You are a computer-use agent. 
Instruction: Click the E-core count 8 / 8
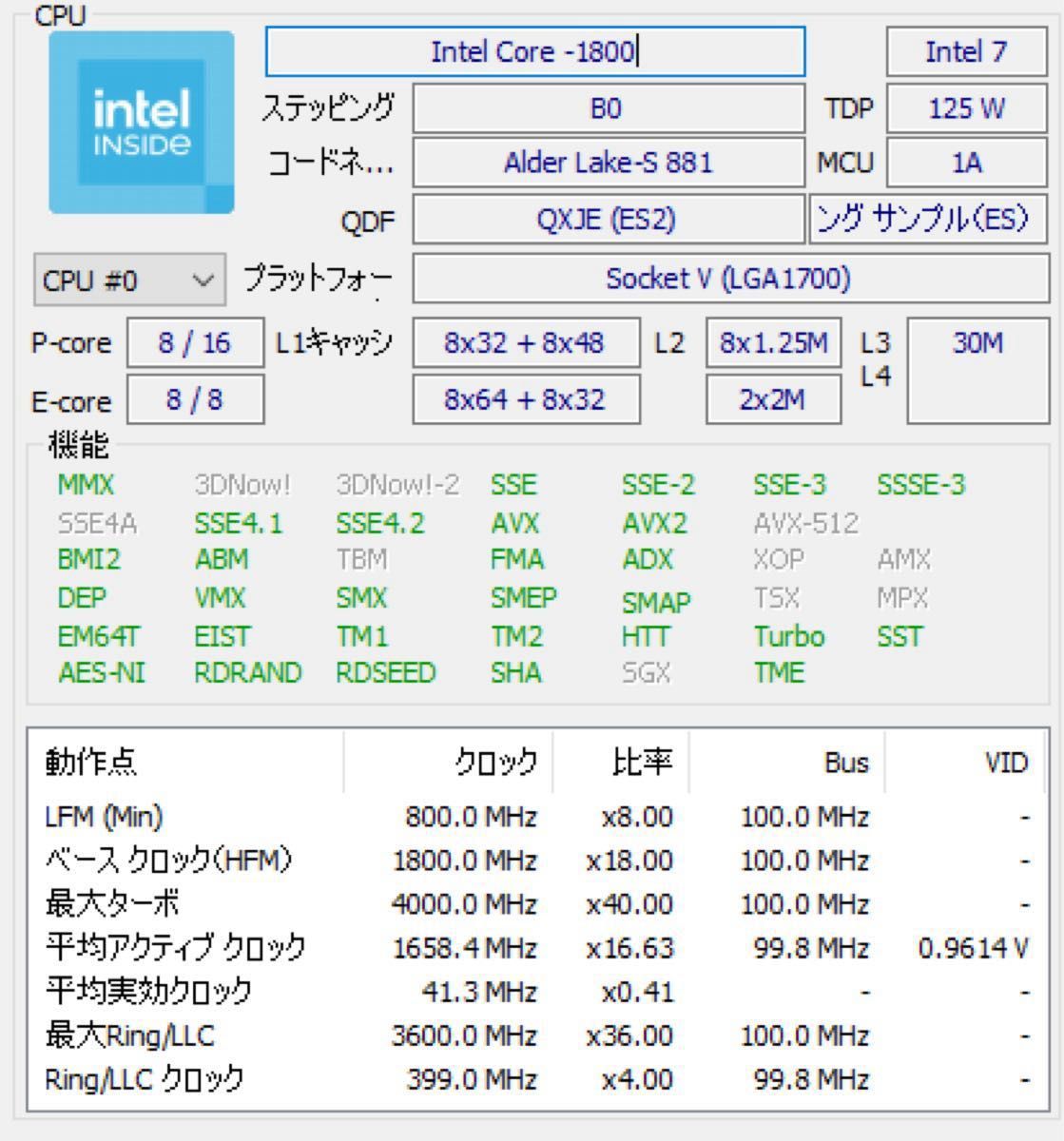(x=195, y=400)
